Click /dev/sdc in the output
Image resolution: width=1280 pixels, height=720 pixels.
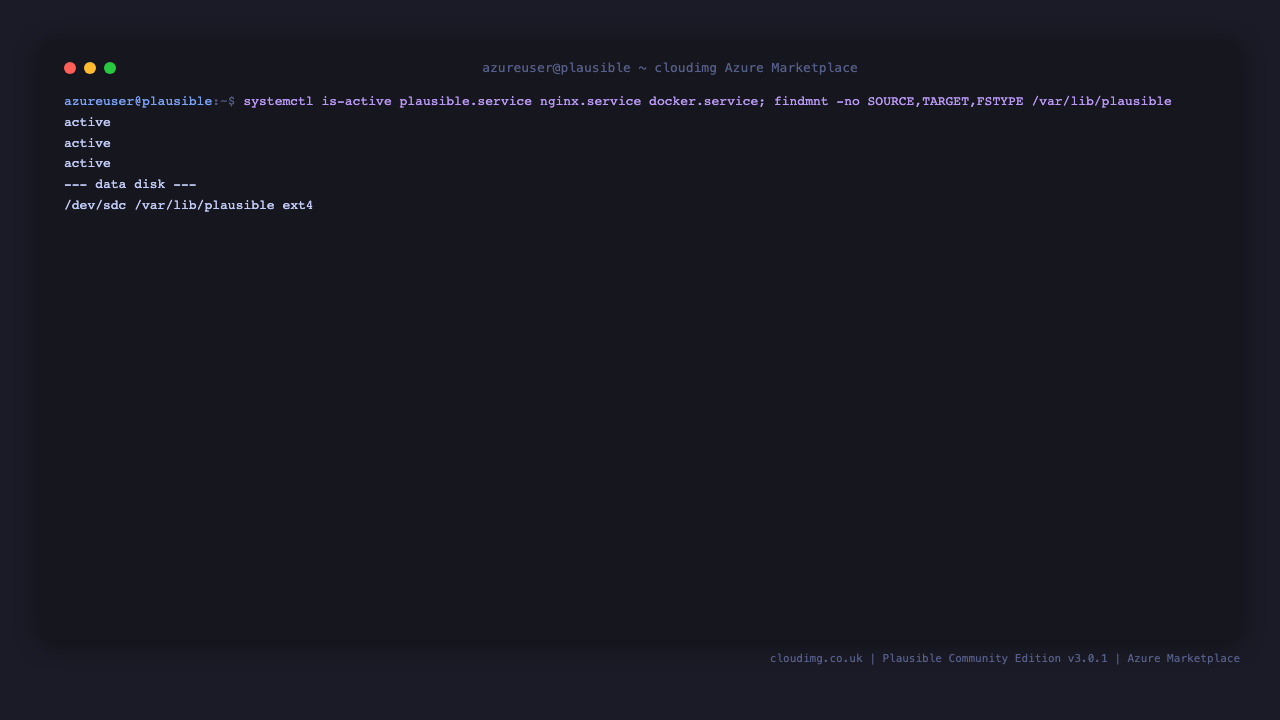(x=95, y=205)
